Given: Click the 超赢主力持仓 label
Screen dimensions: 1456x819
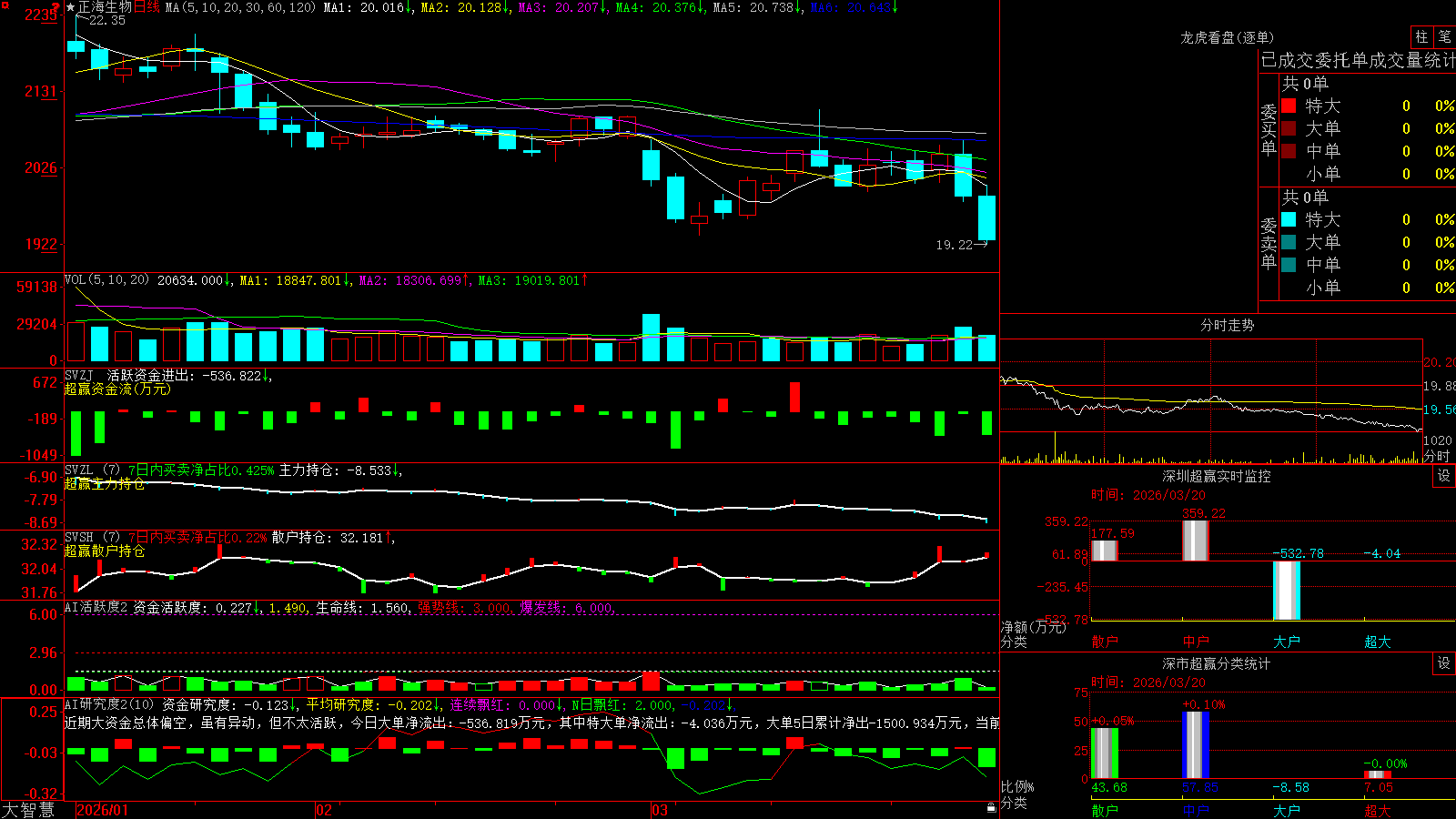Looking at the screenshot, I should [105, 484].
